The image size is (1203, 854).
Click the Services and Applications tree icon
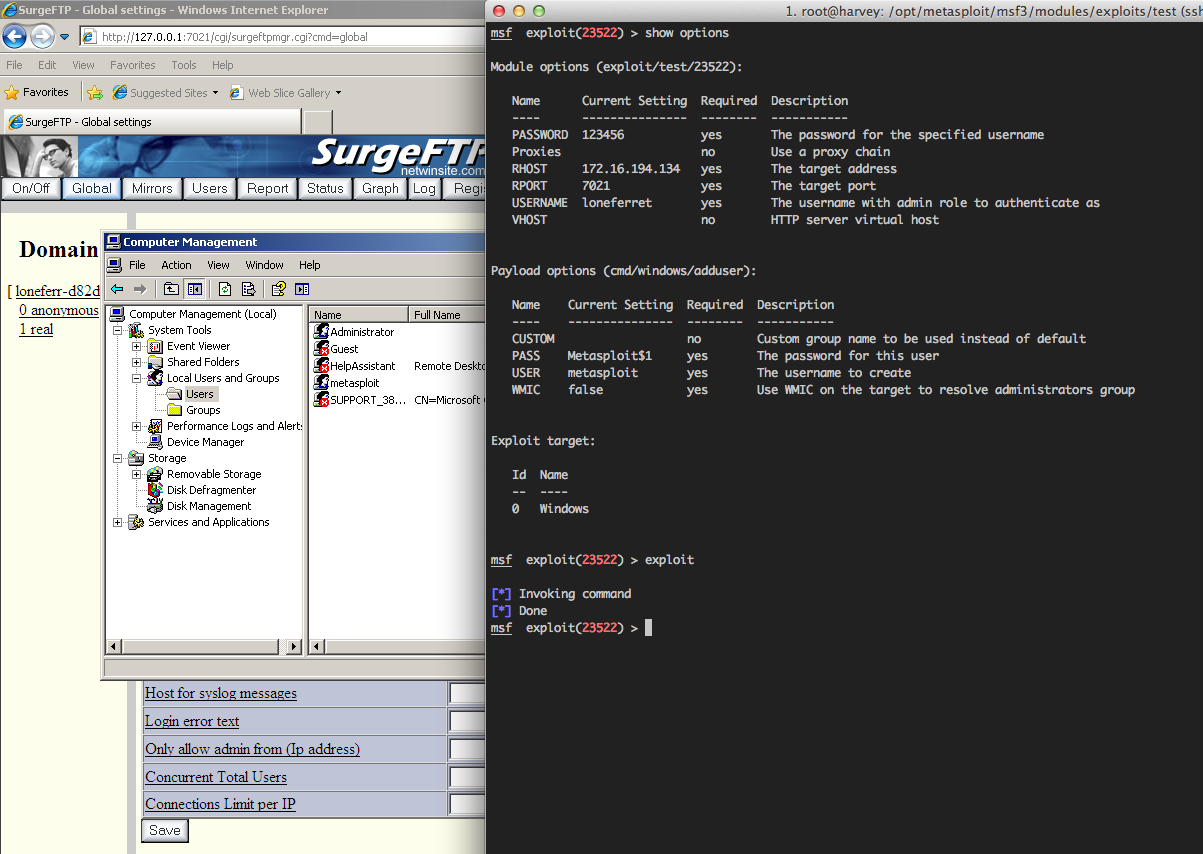coord(137,522)
